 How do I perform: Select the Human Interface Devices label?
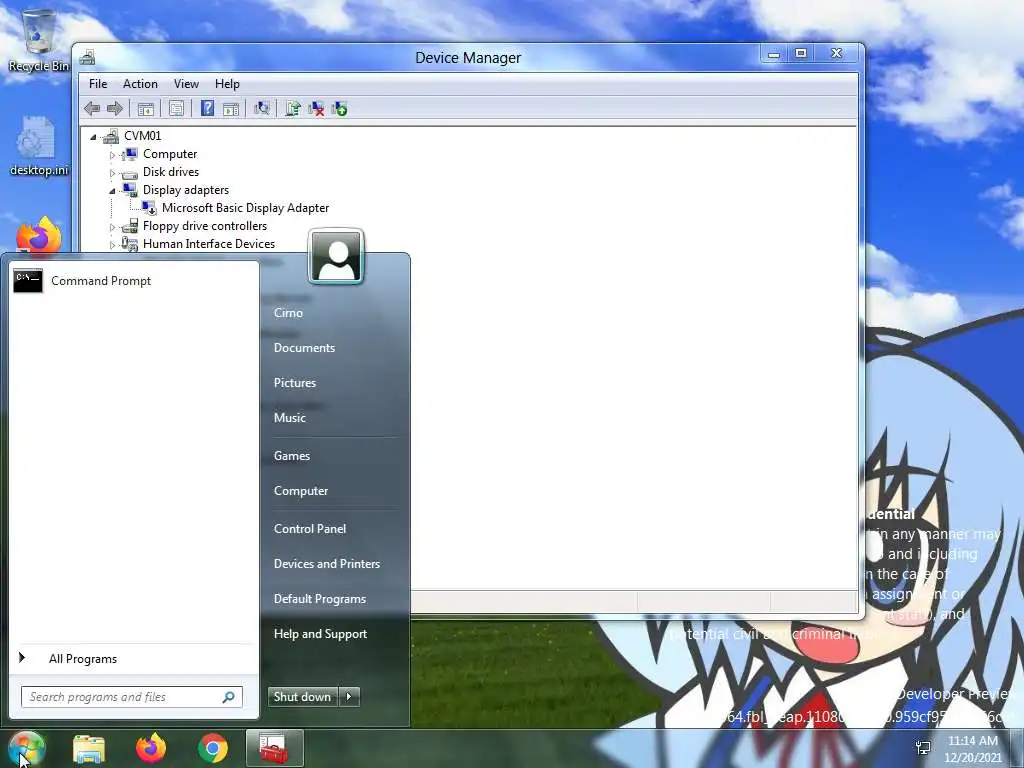click(x=208, y=244)
